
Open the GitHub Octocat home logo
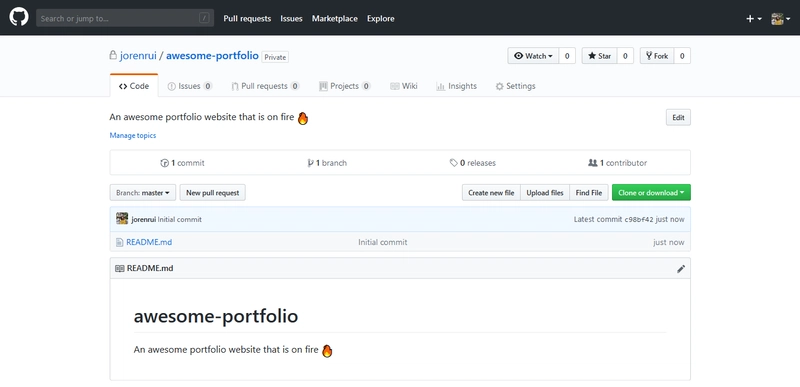pos(19,17)
